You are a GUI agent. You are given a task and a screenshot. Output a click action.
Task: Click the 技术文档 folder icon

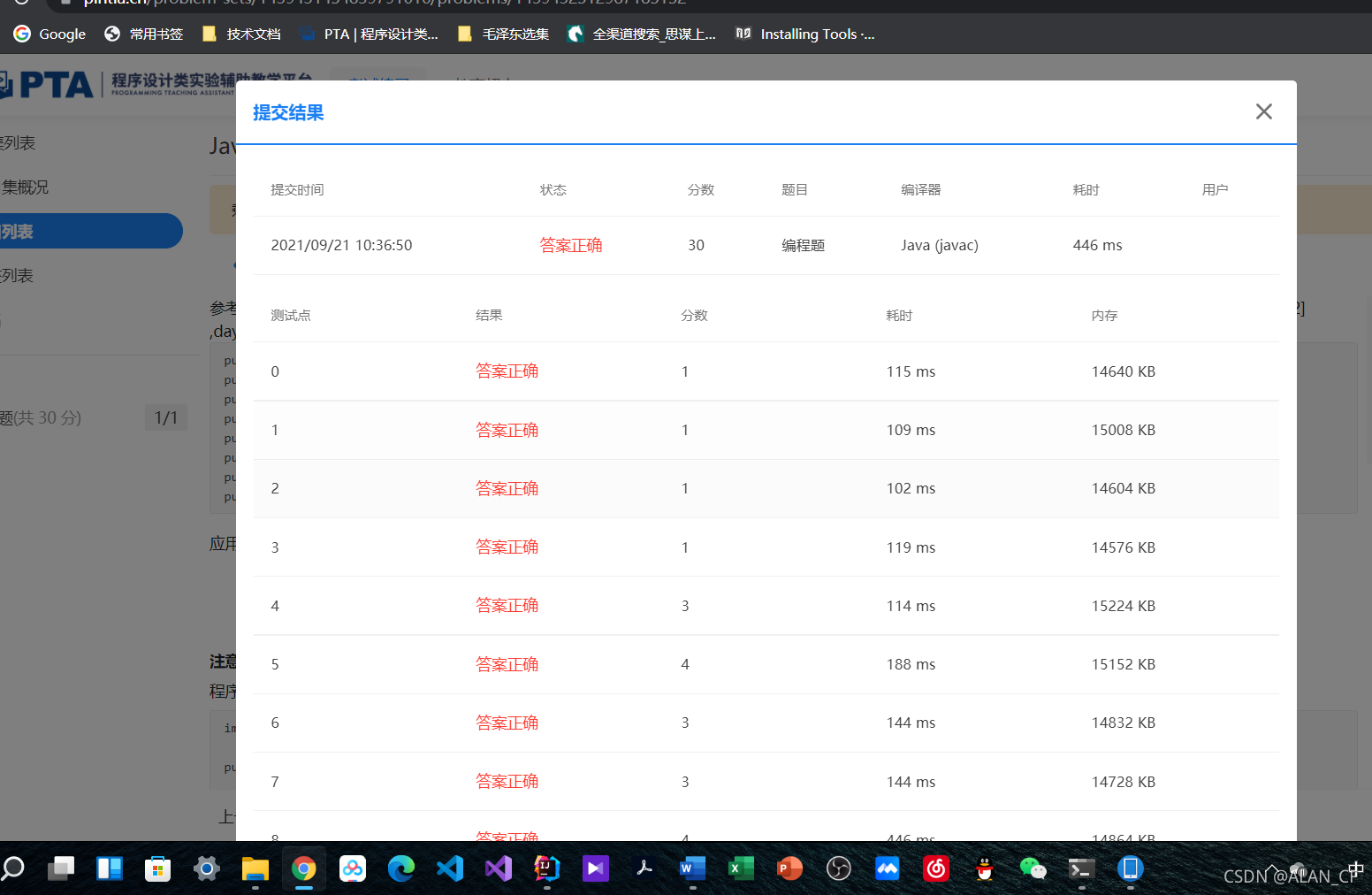(210, 34)
